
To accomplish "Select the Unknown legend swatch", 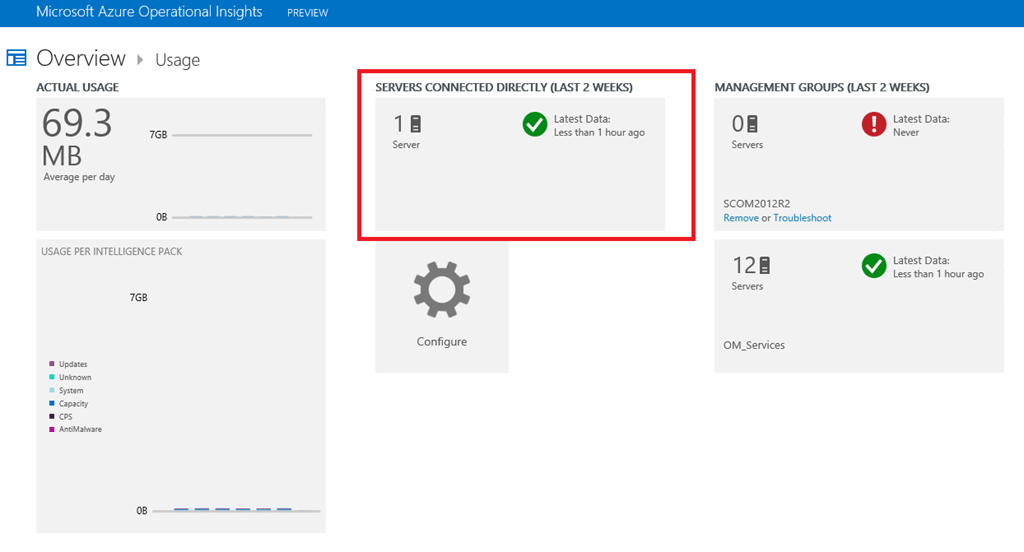I will tap(52, 377).
